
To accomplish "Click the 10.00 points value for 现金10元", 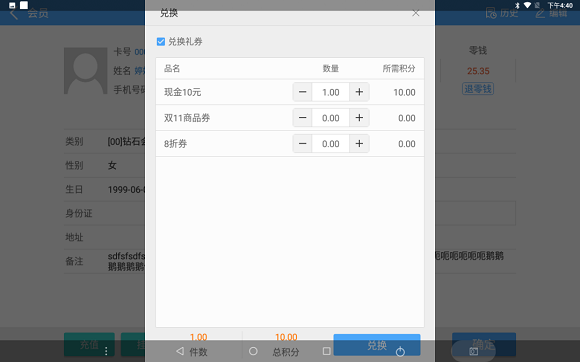I will pyautogui.click(x=404, y=92).
